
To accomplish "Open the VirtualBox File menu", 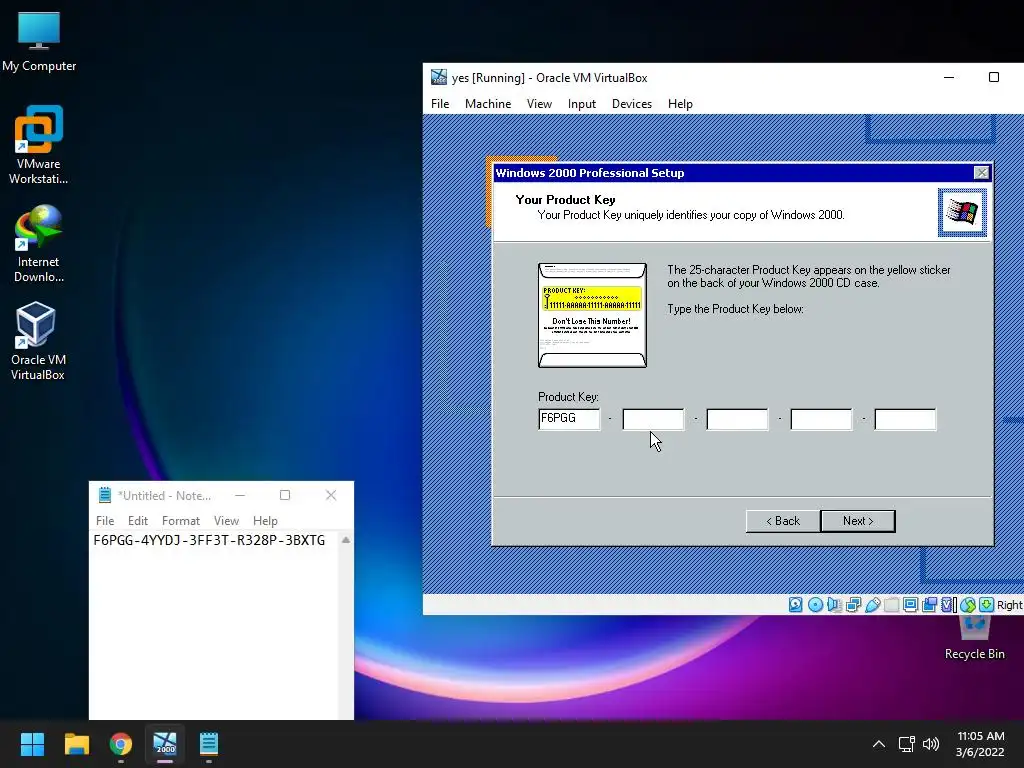I will pos(440,104).
